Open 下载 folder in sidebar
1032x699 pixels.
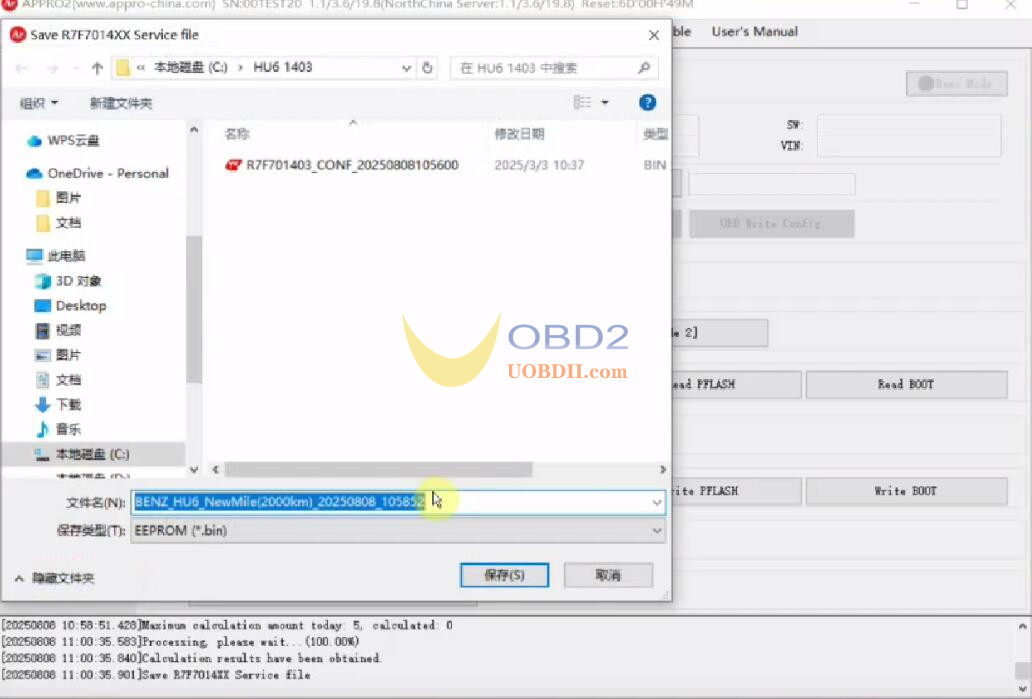pos(58,405)
